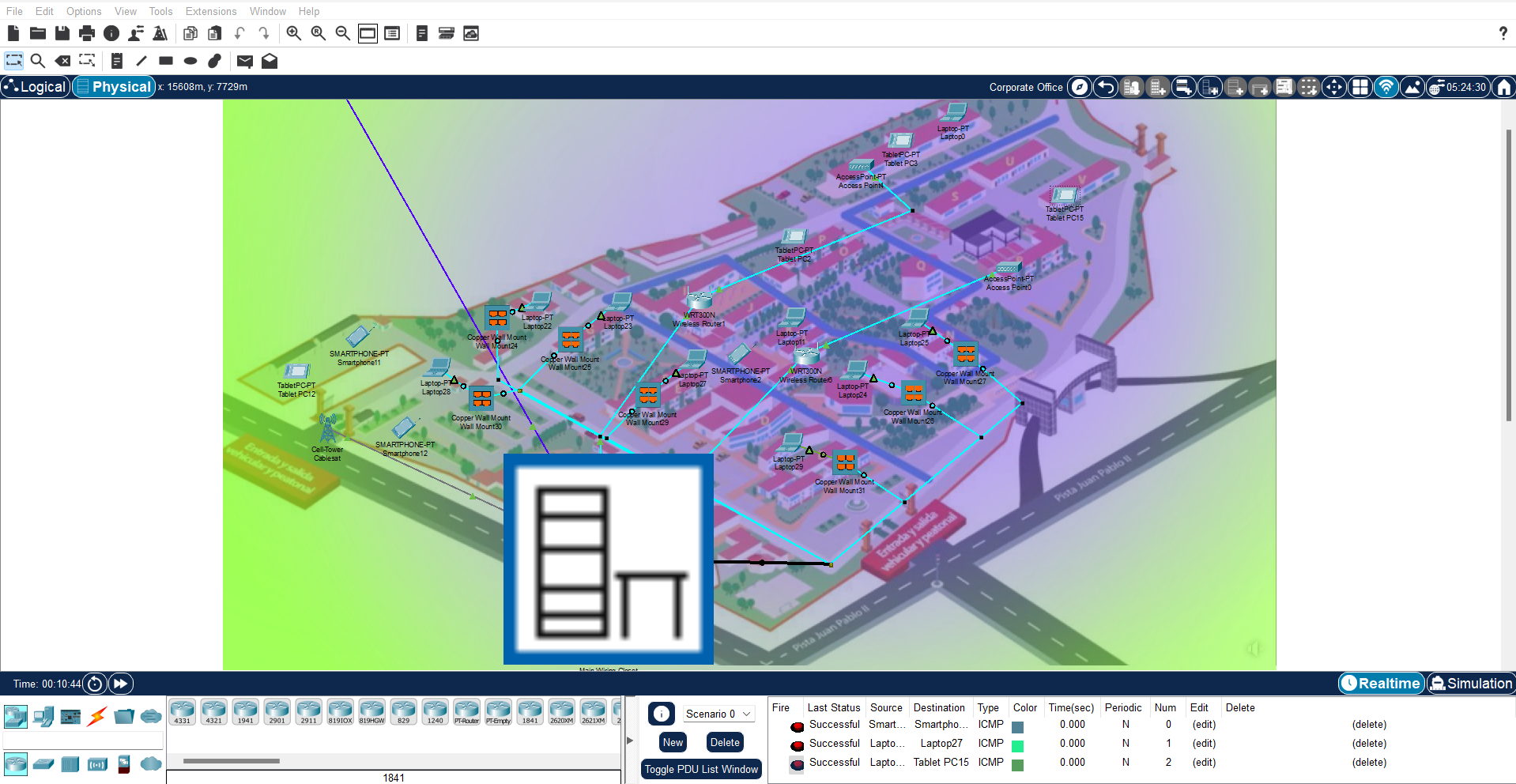The image size is (1516, 784).
Task: Open the Edit menu
Action: click(x=44, y=11)
